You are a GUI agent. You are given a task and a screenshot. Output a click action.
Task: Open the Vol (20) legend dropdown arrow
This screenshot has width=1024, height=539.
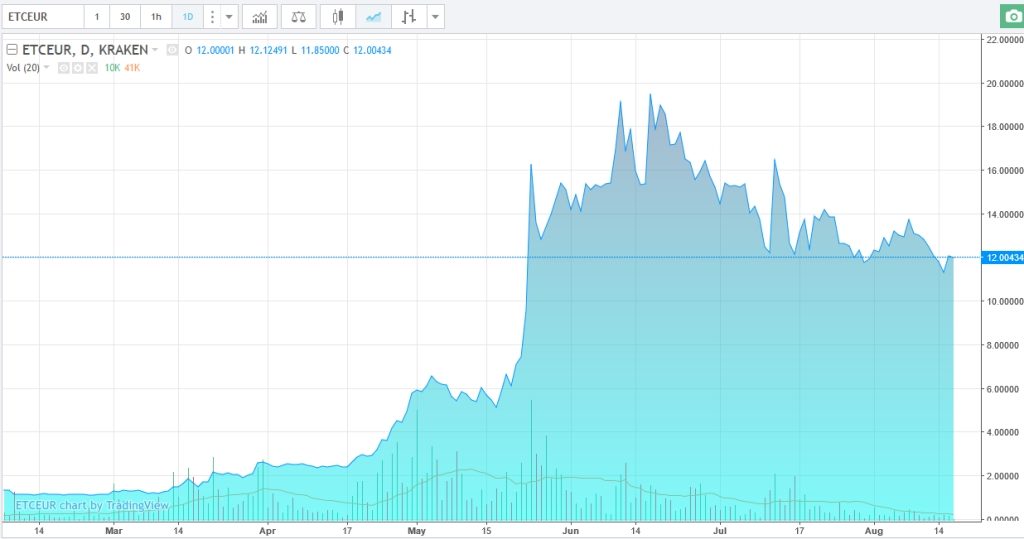46,67
